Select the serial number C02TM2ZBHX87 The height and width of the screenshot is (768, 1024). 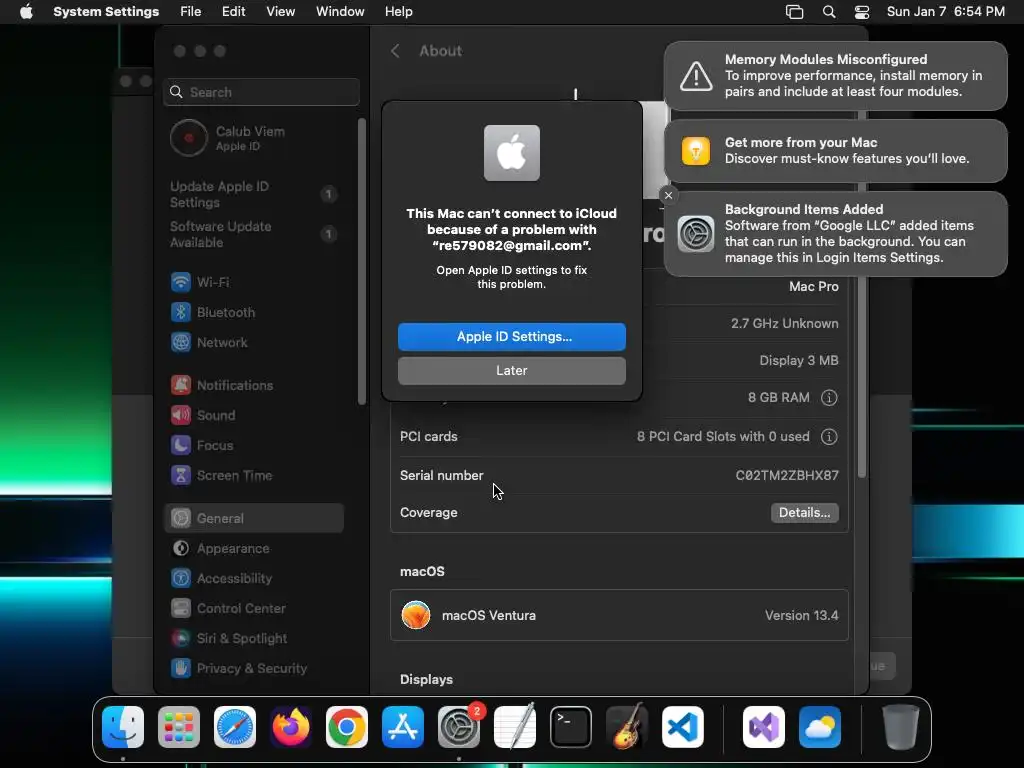(787, 475)
